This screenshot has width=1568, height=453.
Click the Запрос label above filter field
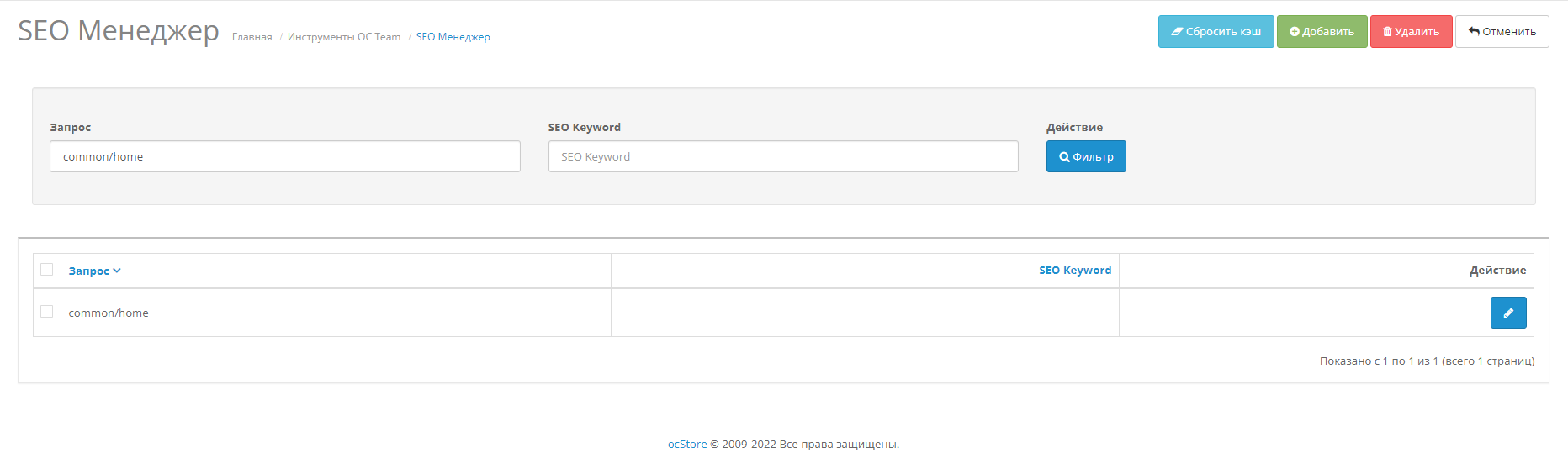tap(71, 128)
